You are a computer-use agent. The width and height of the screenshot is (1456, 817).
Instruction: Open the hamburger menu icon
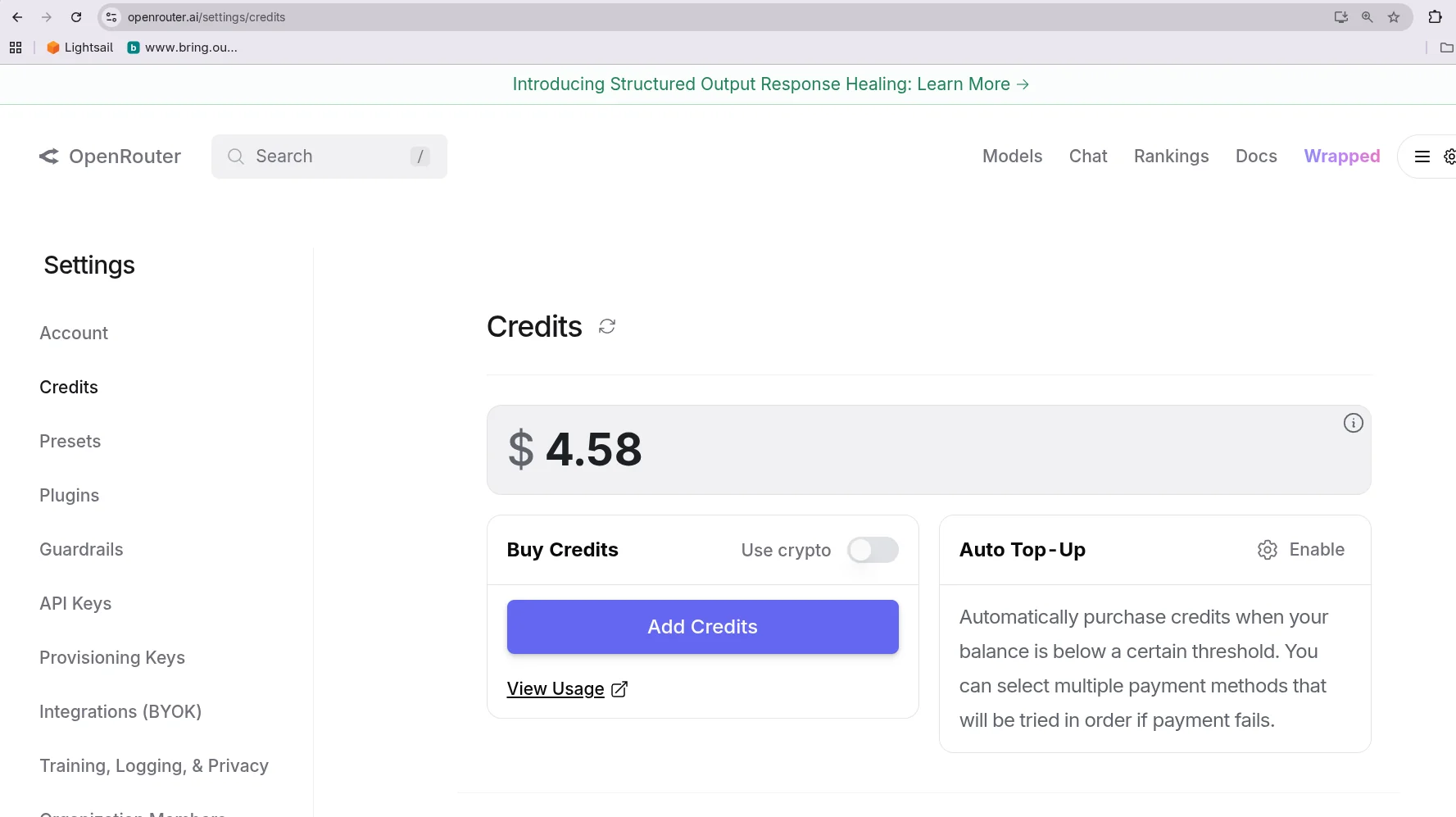[1422, 157]
